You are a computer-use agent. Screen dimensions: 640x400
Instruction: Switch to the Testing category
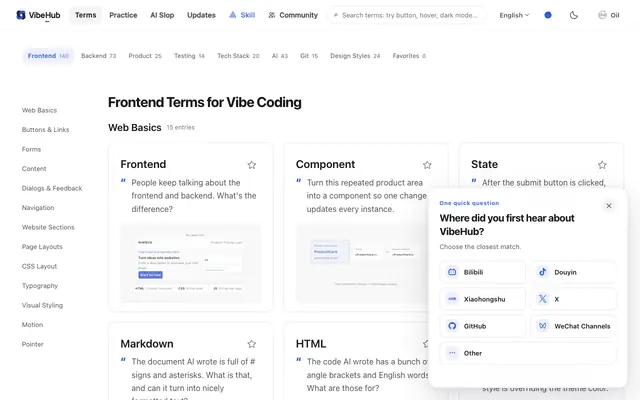[x=189, y=56]
